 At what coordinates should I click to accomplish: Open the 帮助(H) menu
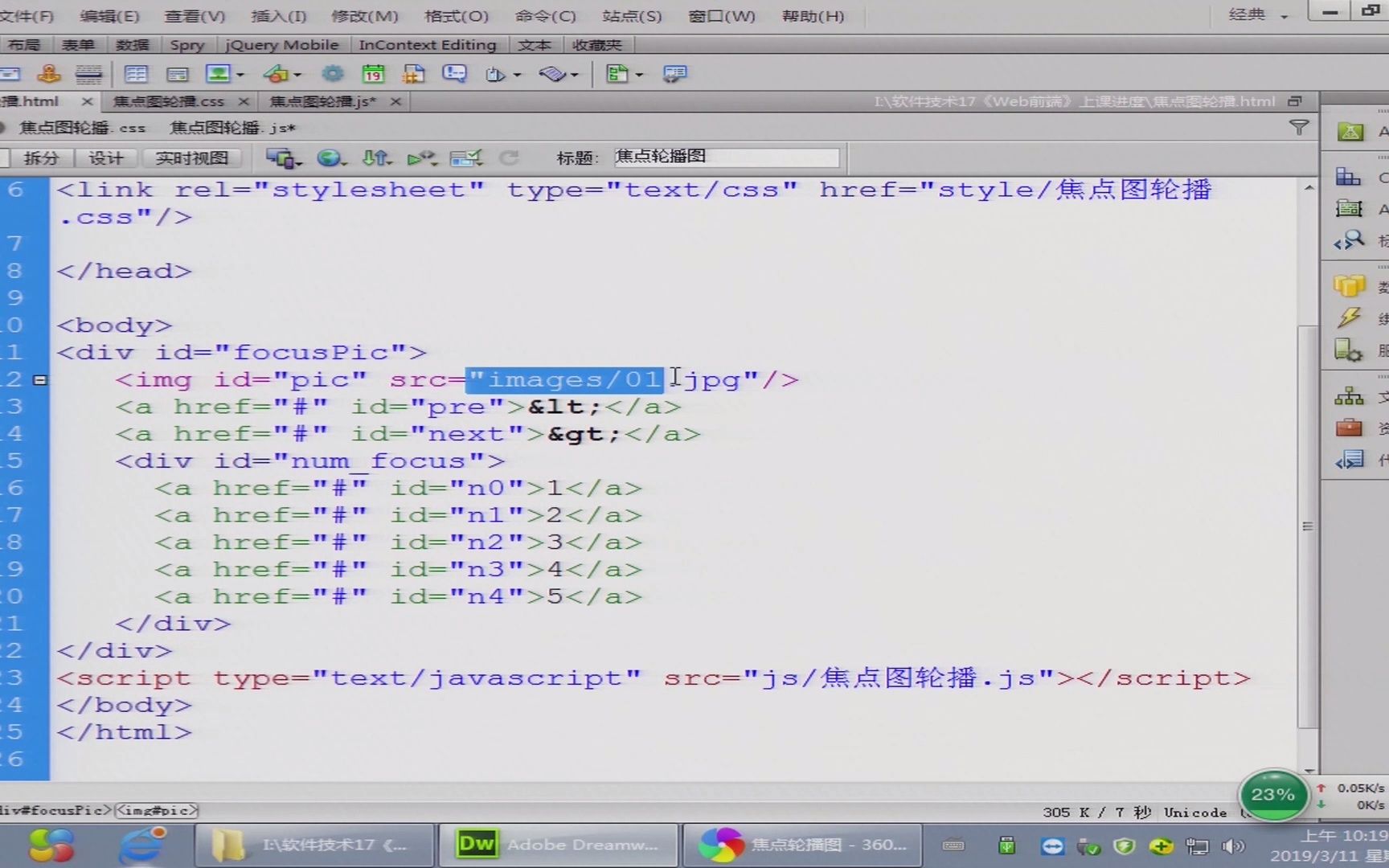tap(813, 16)
